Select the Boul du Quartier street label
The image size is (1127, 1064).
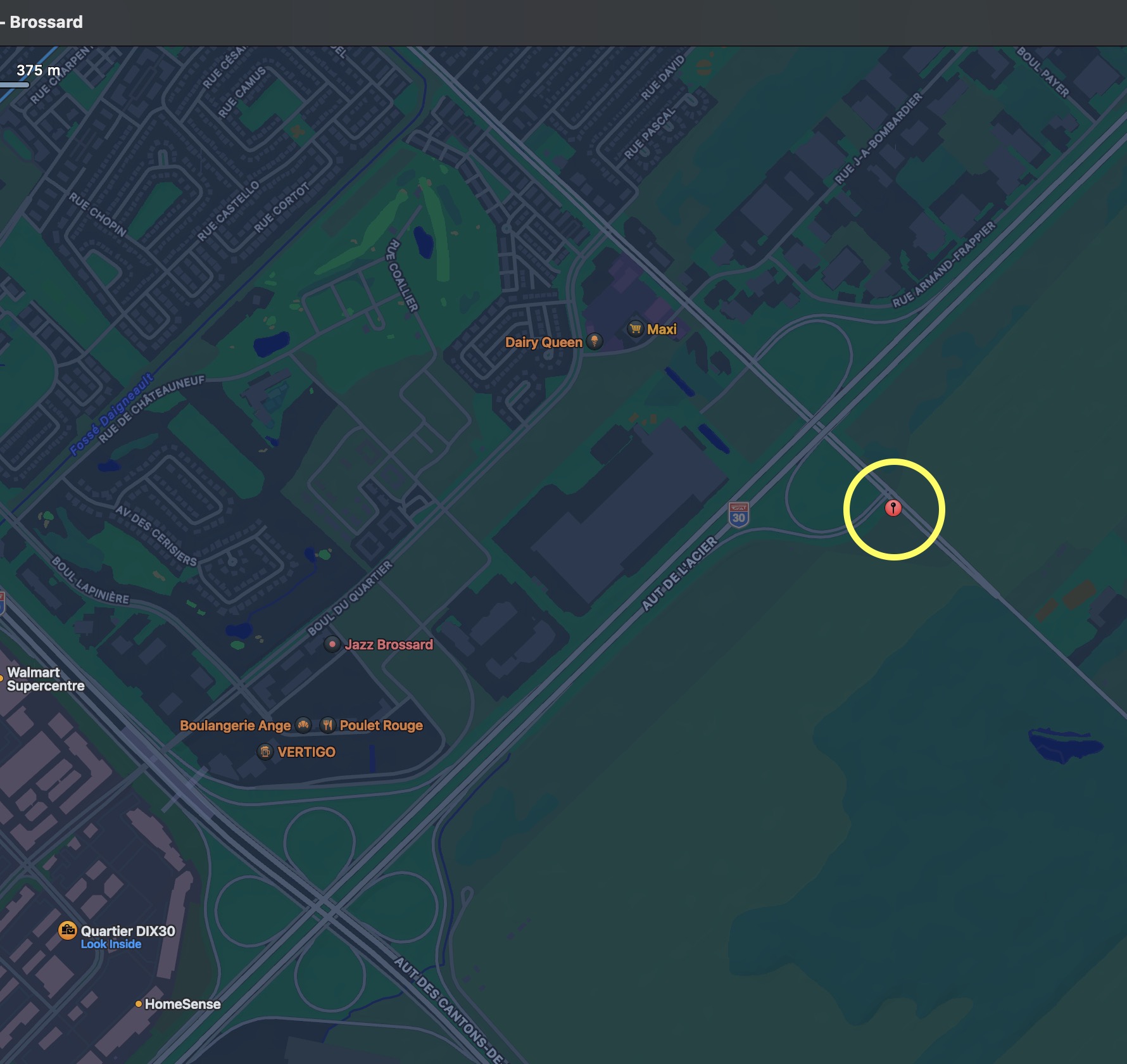pyautogui.click(x=349, y=598)
